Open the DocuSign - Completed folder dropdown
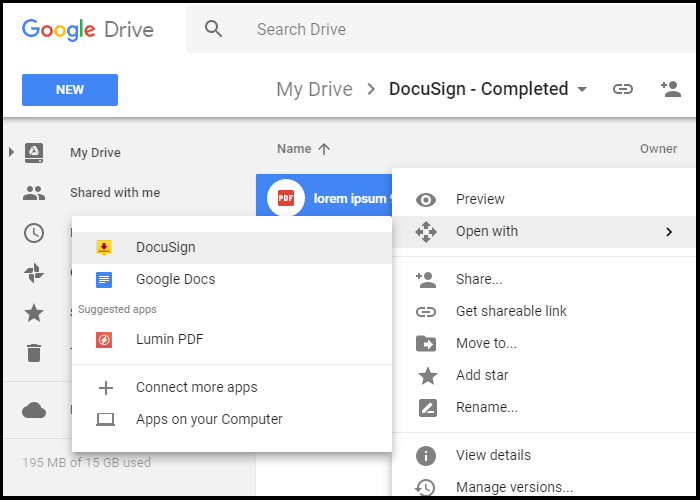 (x=582, y=90)
